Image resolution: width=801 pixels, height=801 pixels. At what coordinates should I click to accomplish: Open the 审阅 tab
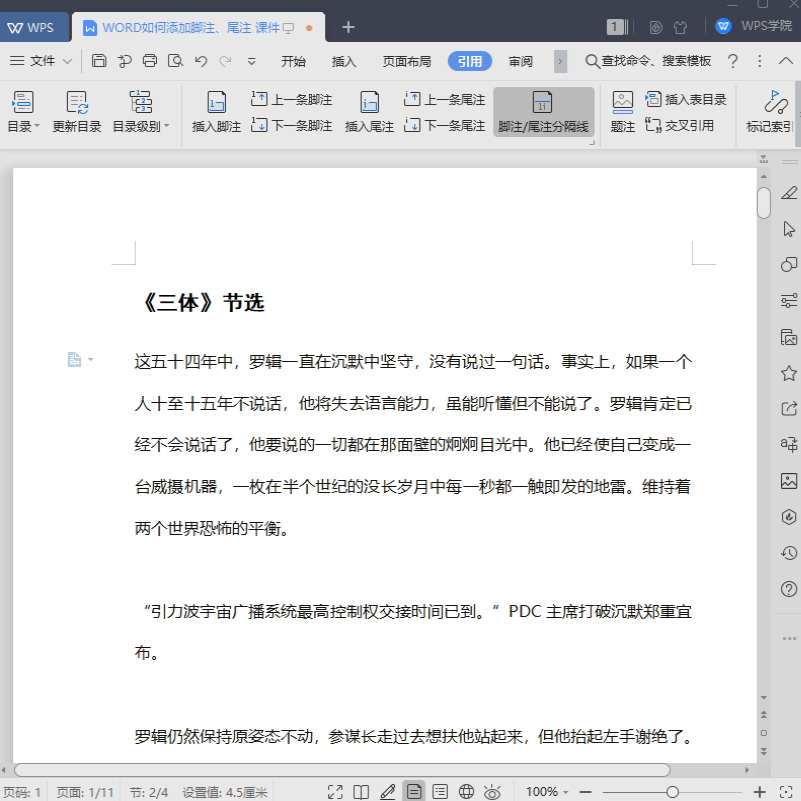click(x=520, y=61)
